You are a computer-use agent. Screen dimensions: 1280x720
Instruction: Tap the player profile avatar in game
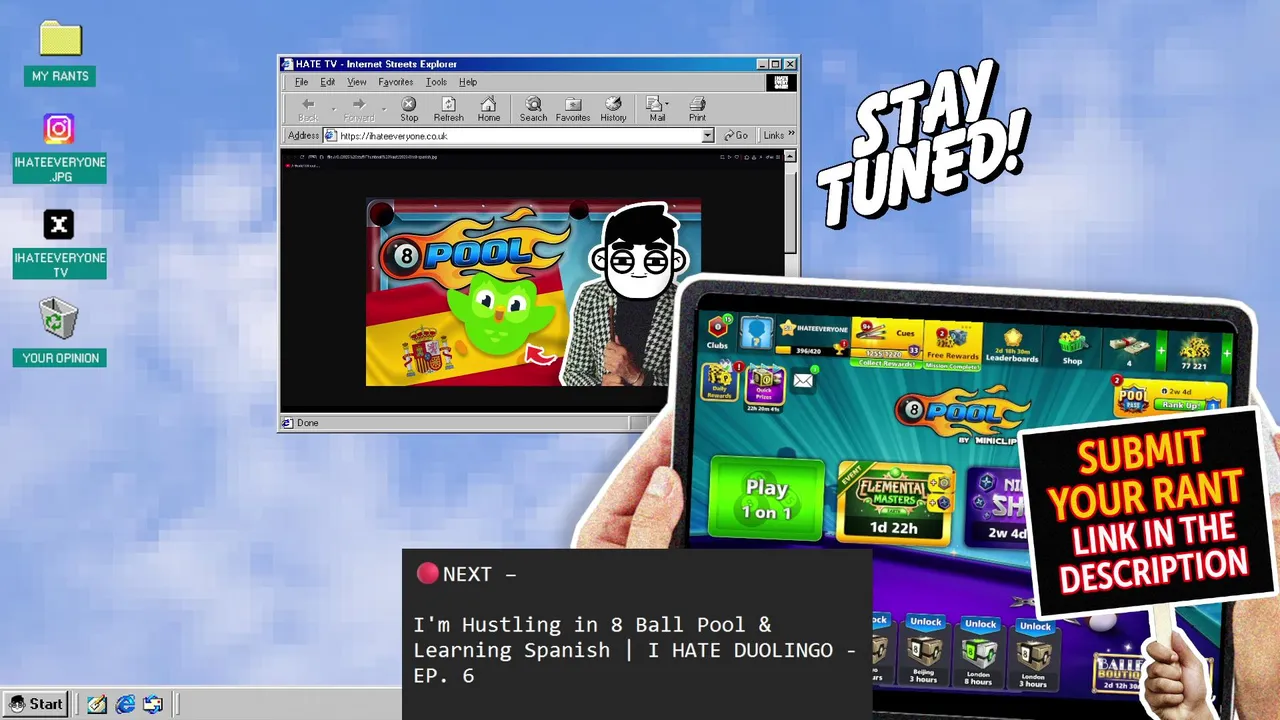tap(757, 333)
